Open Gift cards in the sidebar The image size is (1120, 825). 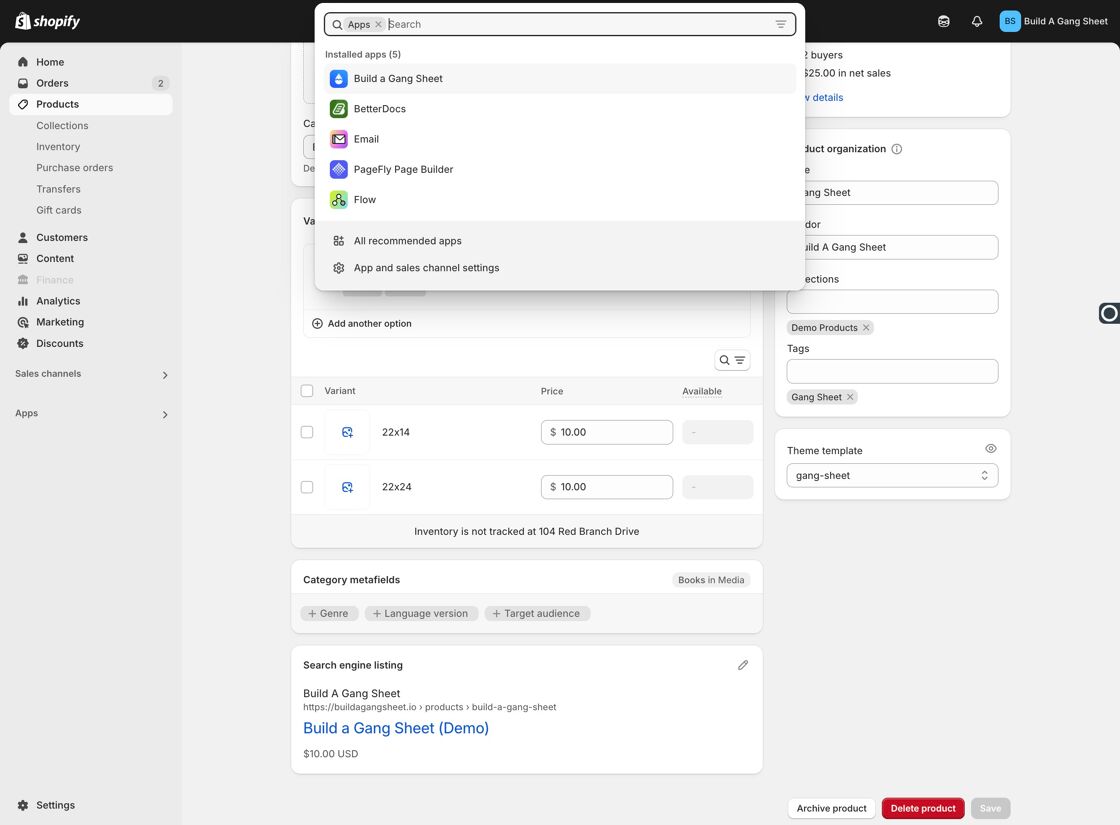point(59,210)
